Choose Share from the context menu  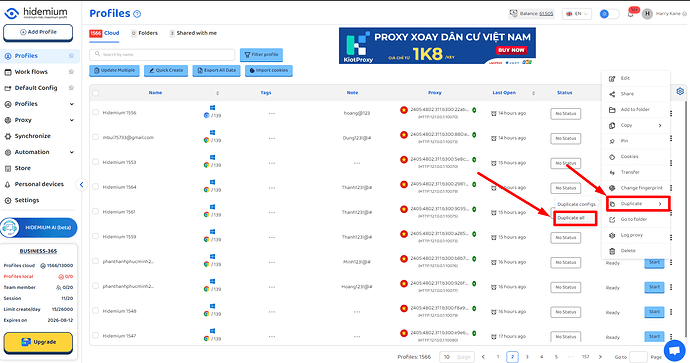tap(636, 94)
